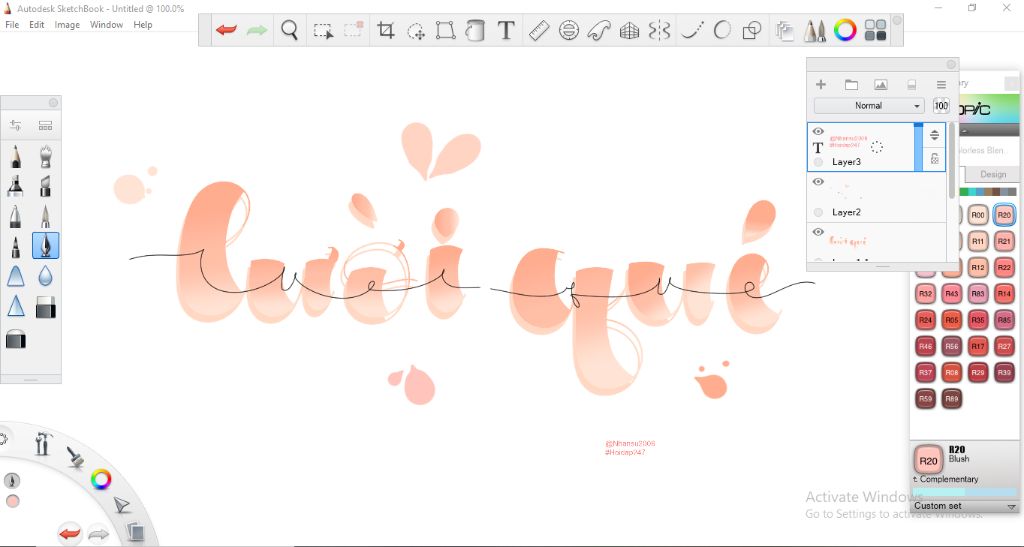Click the green Redo arrow in top toolbar

(x=257, y=30)
